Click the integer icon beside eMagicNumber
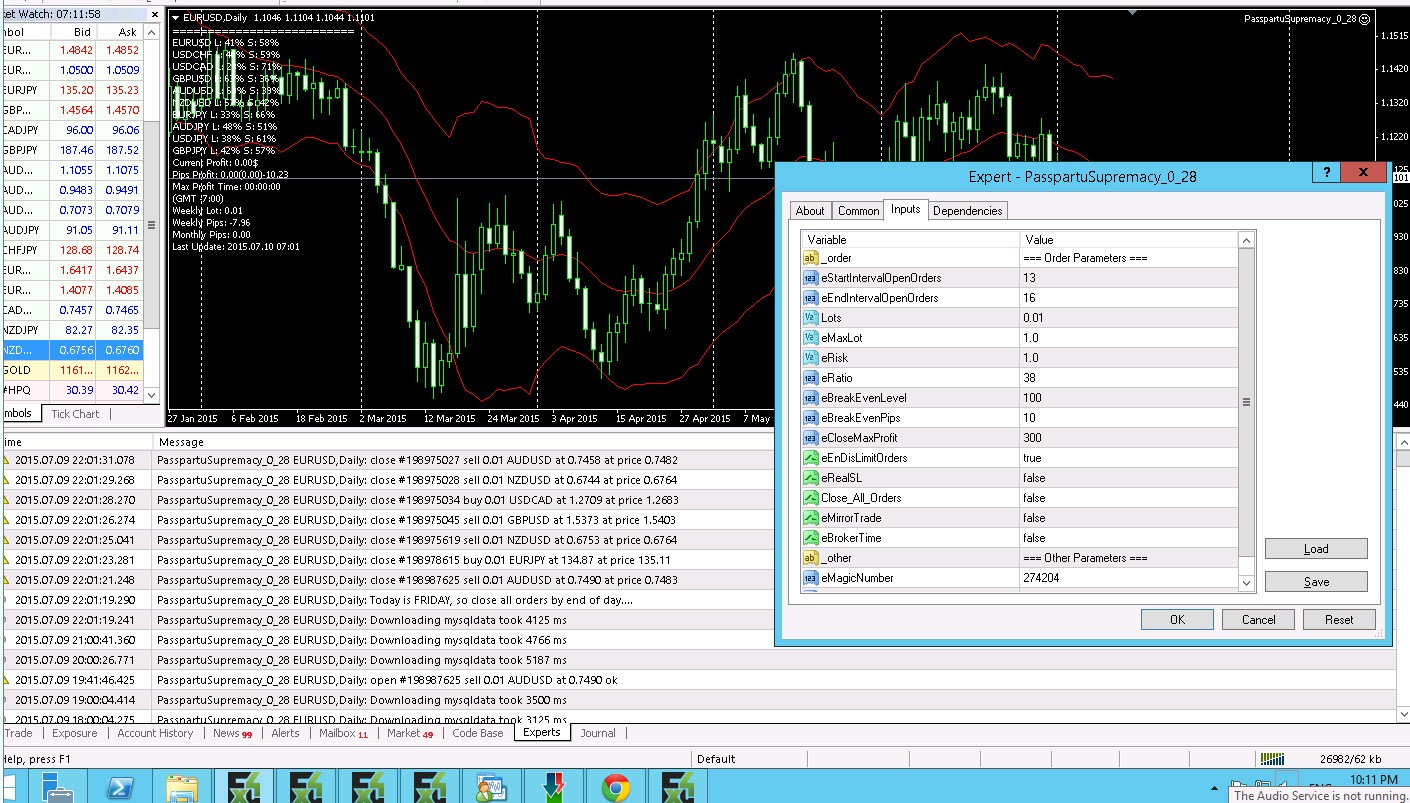 click(810, 578)
